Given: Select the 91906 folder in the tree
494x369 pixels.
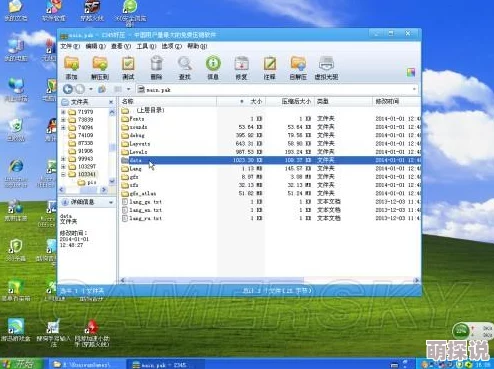Looking at the screenshot, I should click(81, 151).
